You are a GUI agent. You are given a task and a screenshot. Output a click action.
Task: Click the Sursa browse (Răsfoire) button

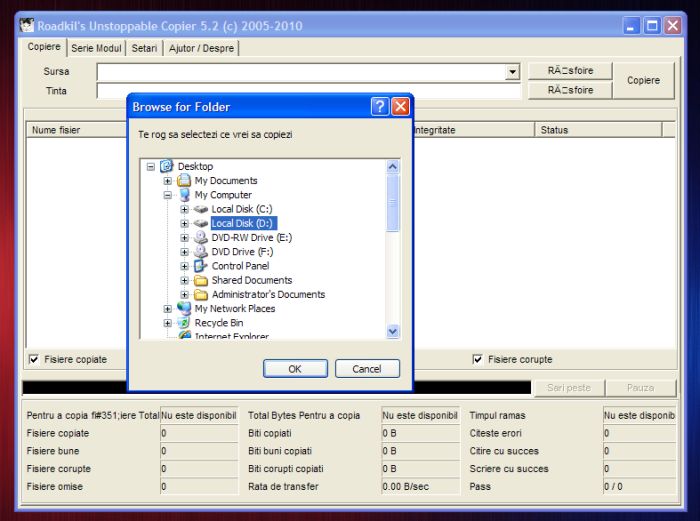570,71
